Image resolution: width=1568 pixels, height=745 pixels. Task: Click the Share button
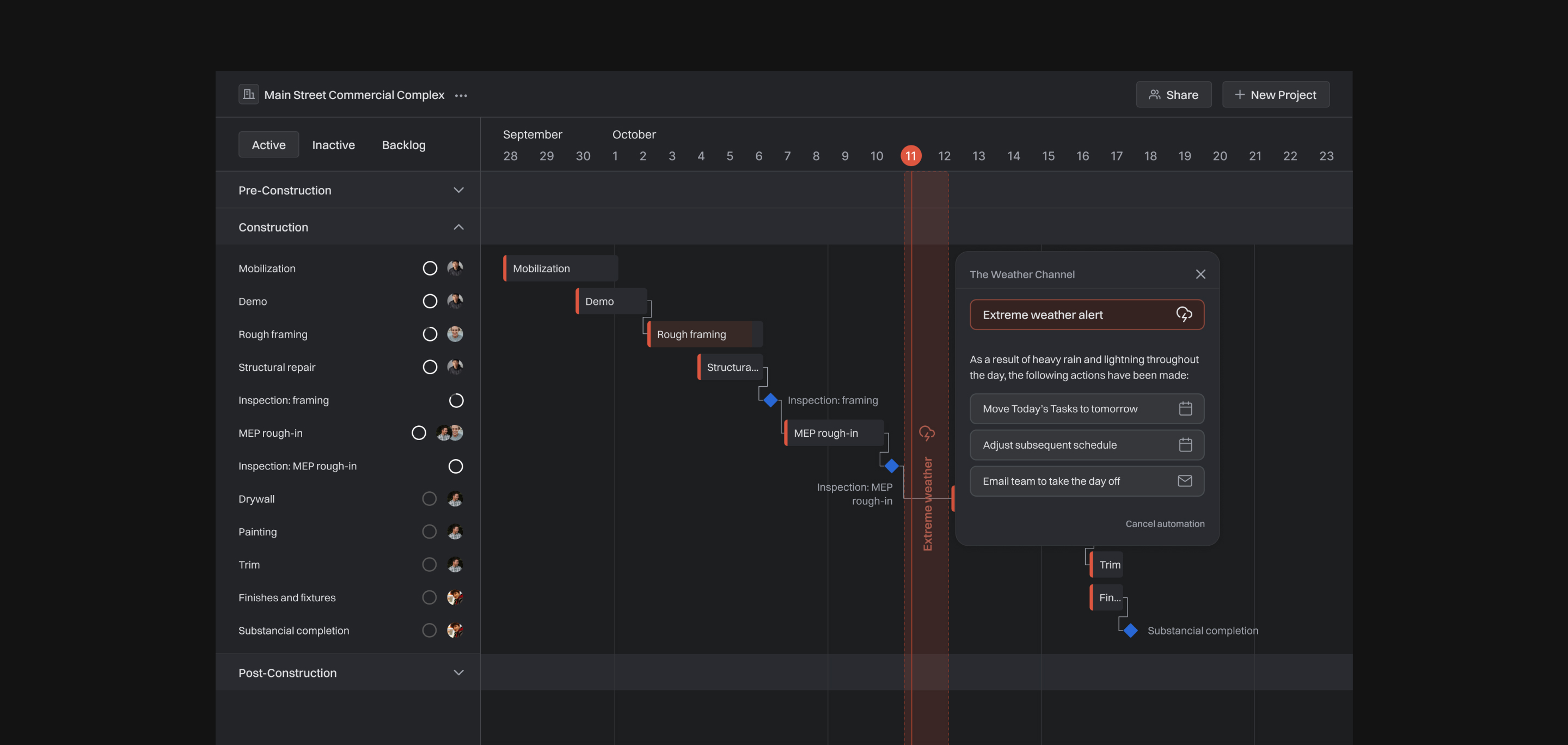(1174, 94)
